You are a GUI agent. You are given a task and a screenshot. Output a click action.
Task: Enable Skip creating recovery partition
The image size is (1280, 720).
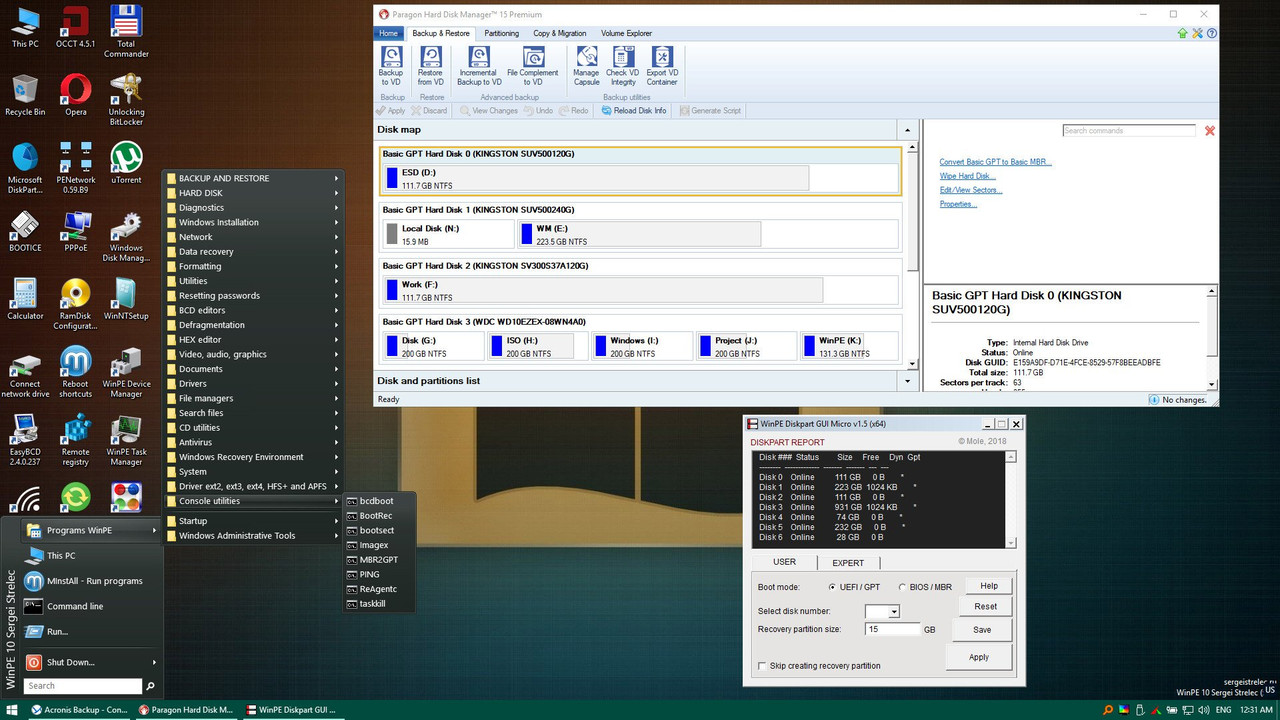click(x=762, y=666)
